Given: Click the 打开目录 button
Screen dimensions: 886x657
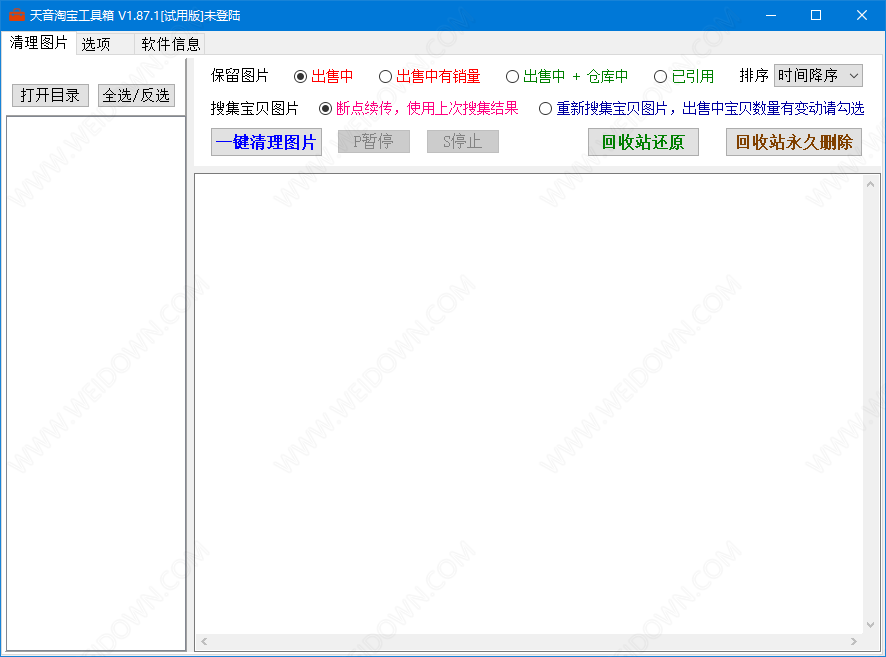Looking at the screenshot, I should 50,95.
